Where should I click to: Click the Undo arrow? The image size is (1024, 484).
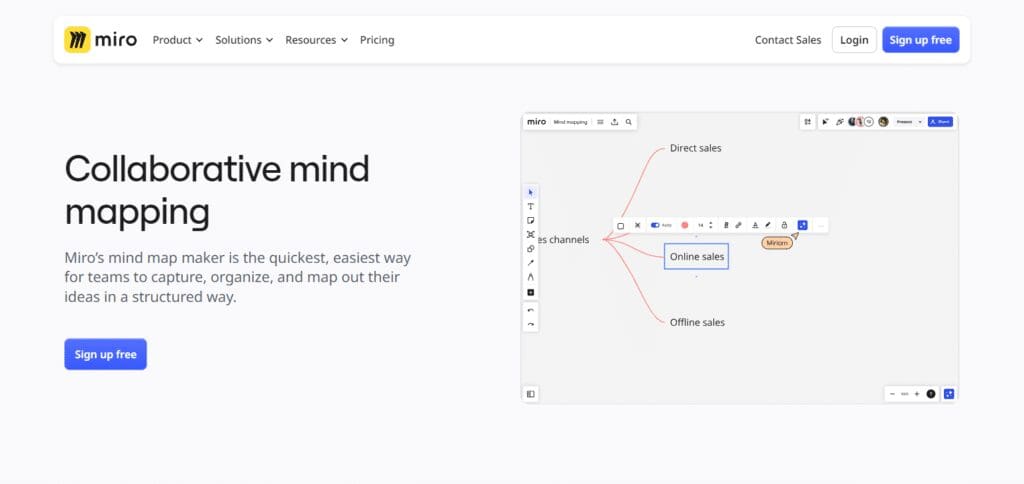[x=530, y=310]
